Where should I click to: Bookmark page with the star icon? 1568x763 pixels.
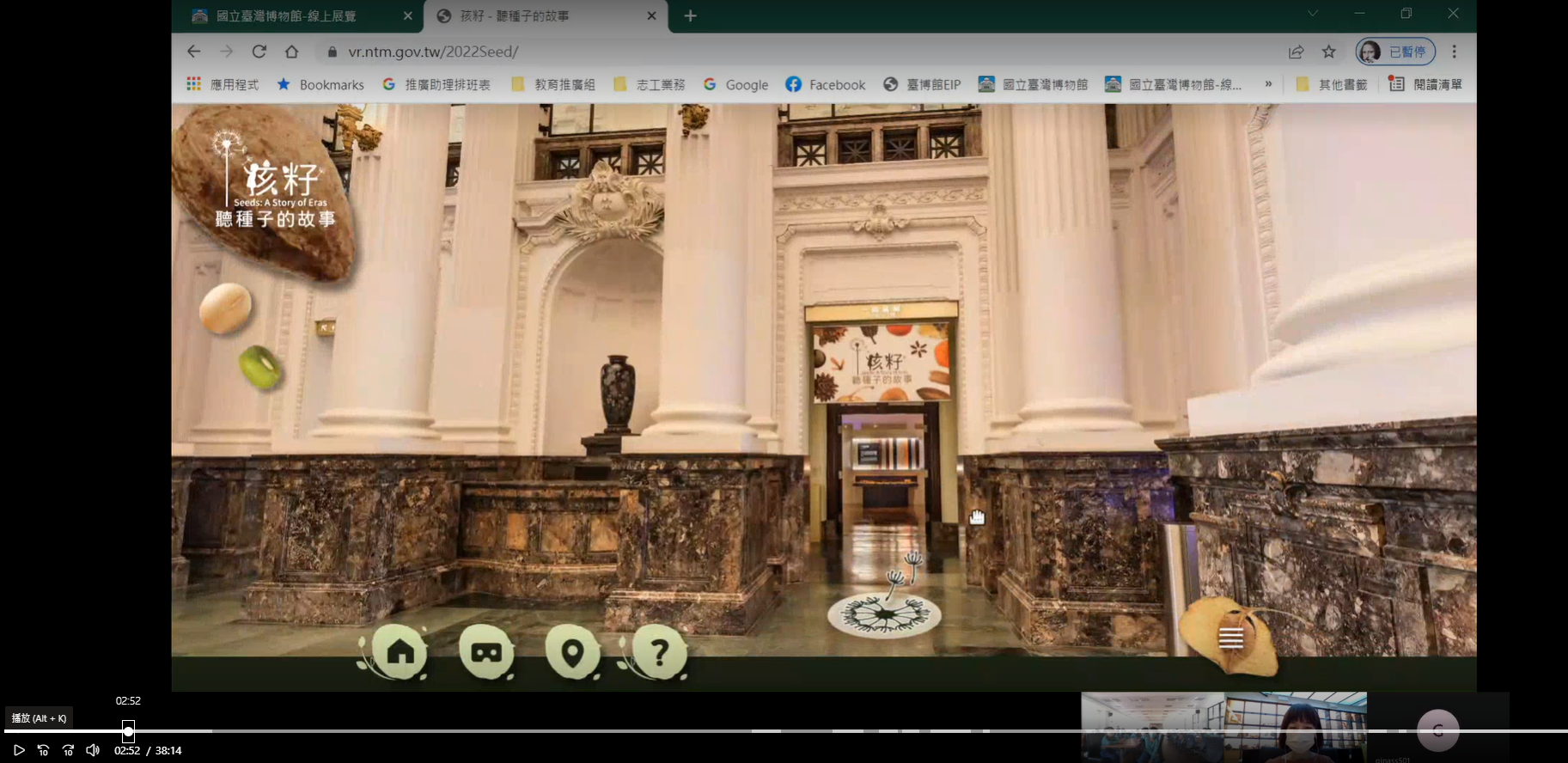click(x=1329, y=52)
